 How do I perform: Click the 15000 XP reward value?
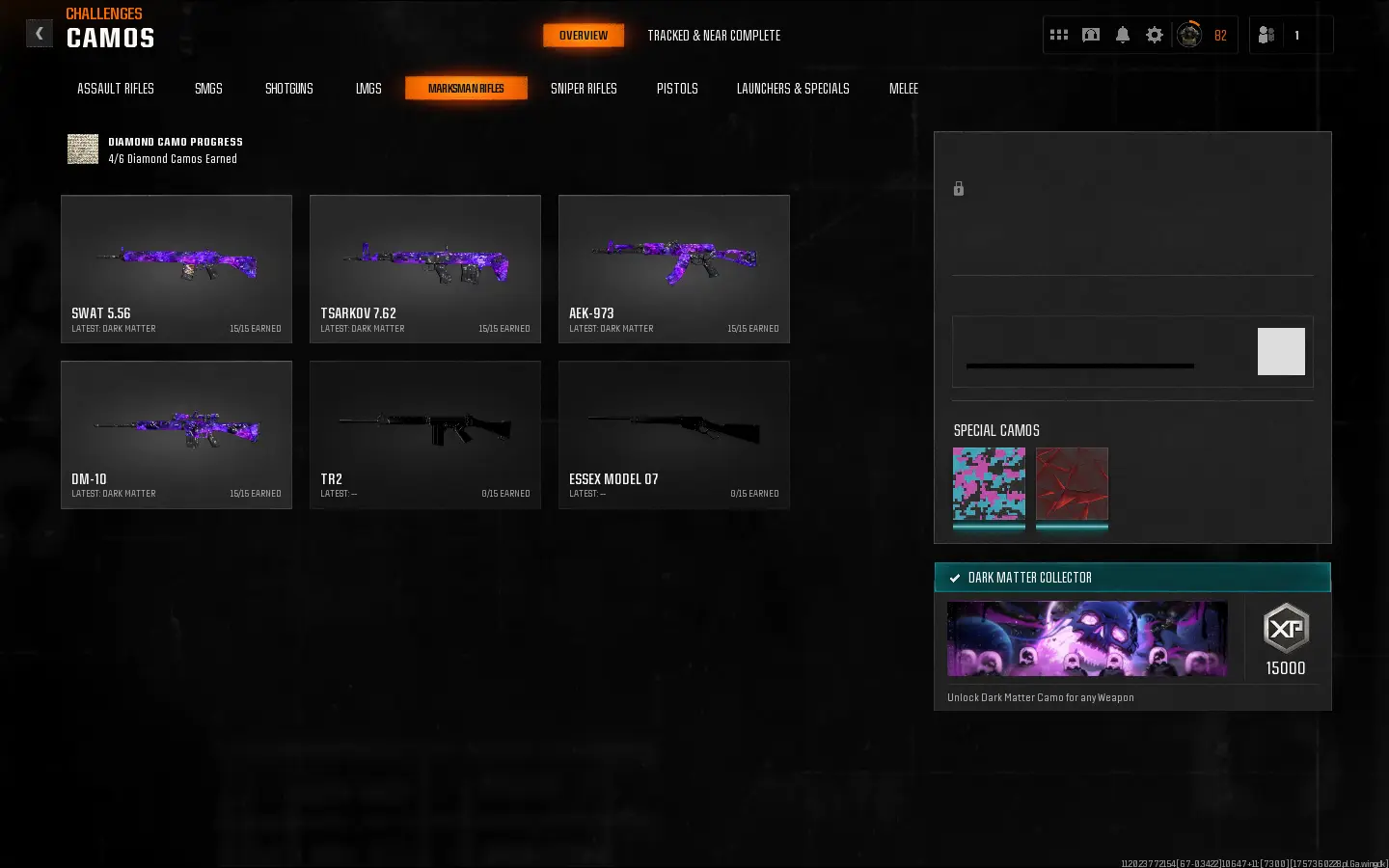tap(1286, 668)
